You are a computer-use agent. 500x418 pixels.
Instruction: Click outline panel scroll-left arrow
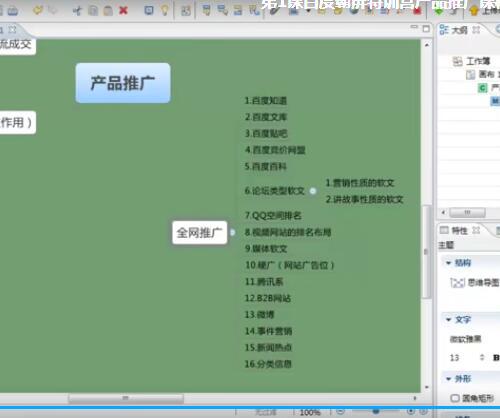[443, 212]
